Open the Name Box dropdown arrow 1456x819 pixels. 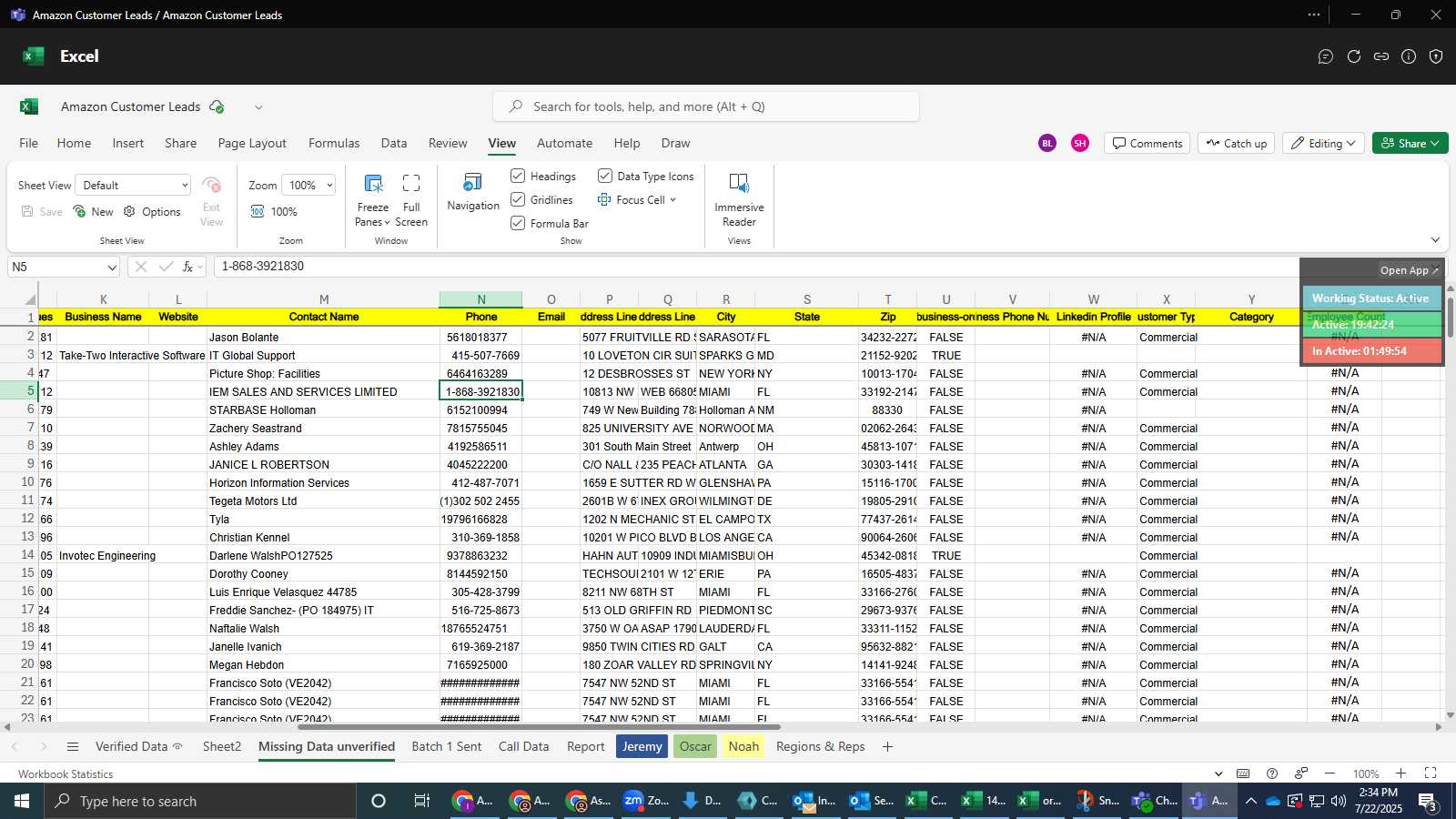coord(112,268)
